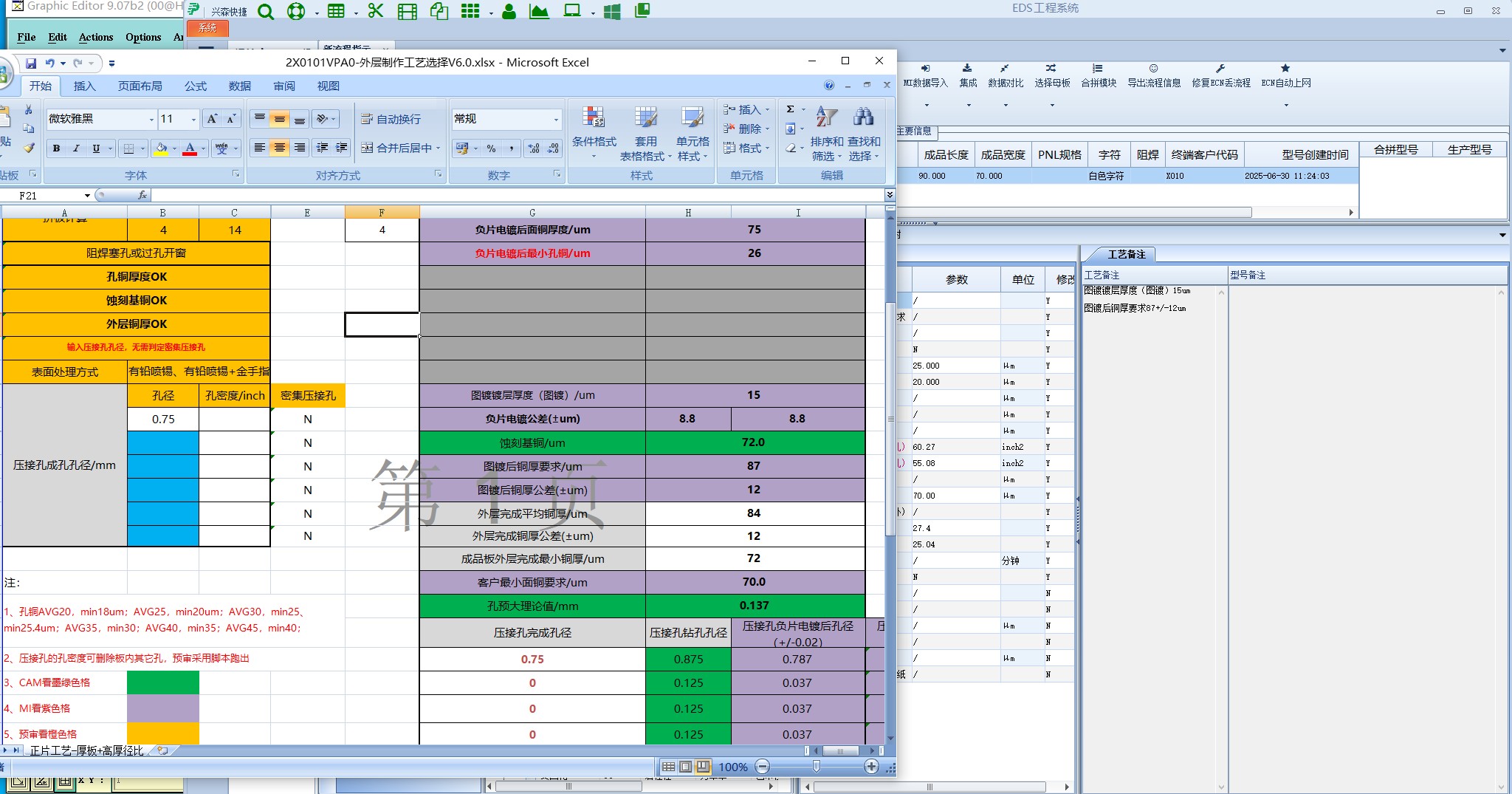Toggle Middle Align vertical alignment
Screen dimensions: 1512x794
(280, 119)
